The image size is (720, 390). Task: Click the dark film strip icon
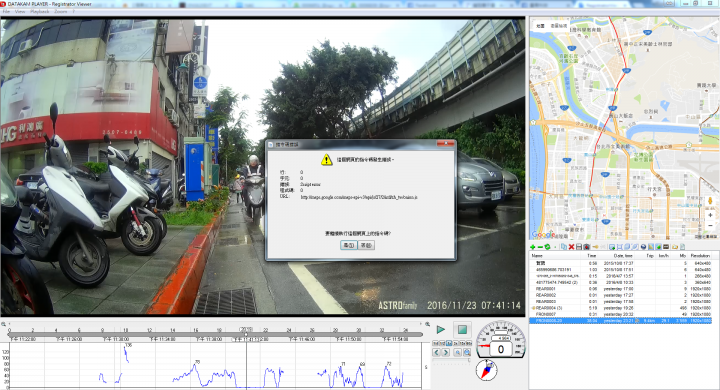point(666,247)
